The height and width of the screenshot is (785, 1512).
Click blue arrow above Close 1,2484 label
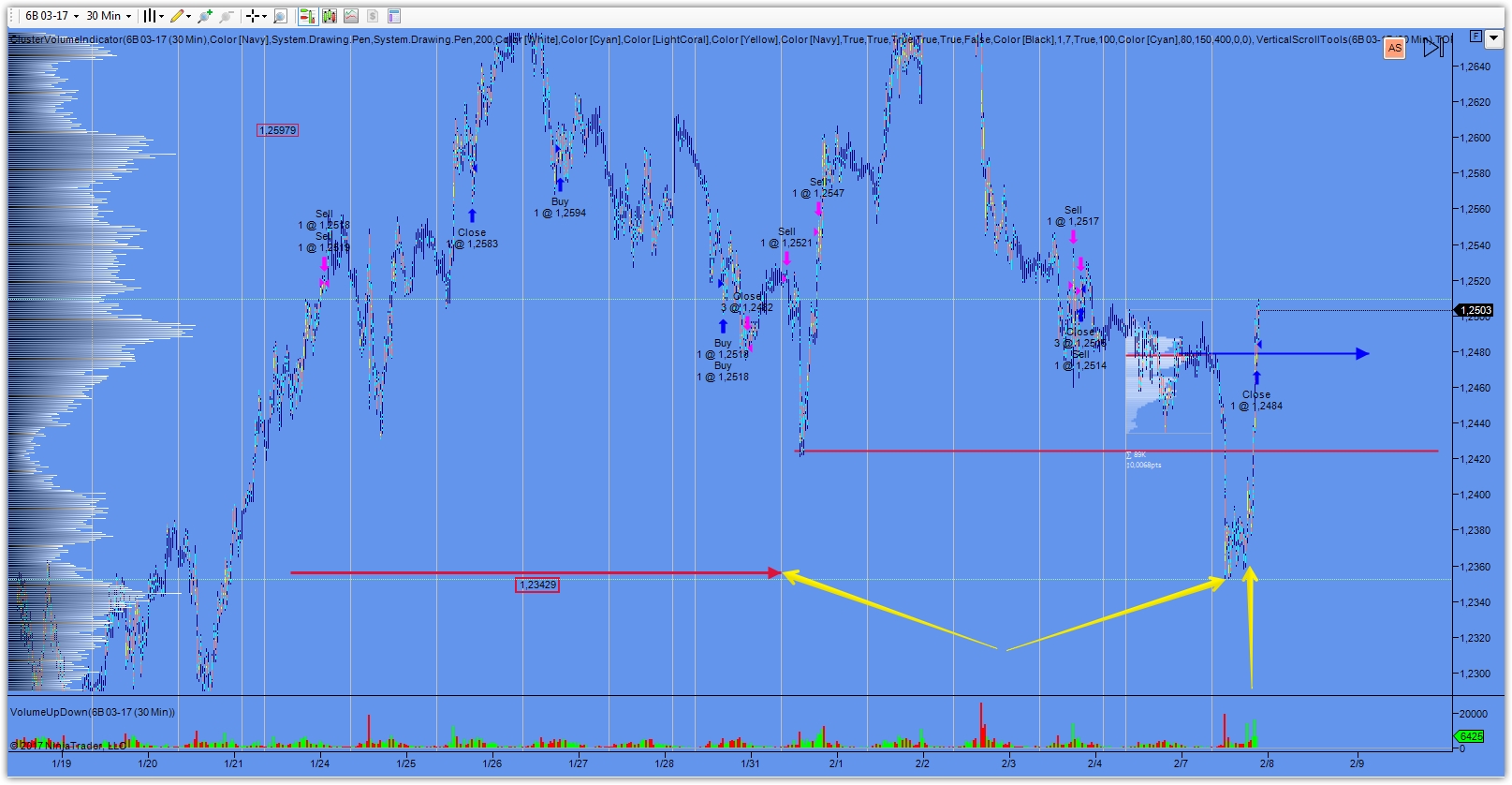(1256, 378)
